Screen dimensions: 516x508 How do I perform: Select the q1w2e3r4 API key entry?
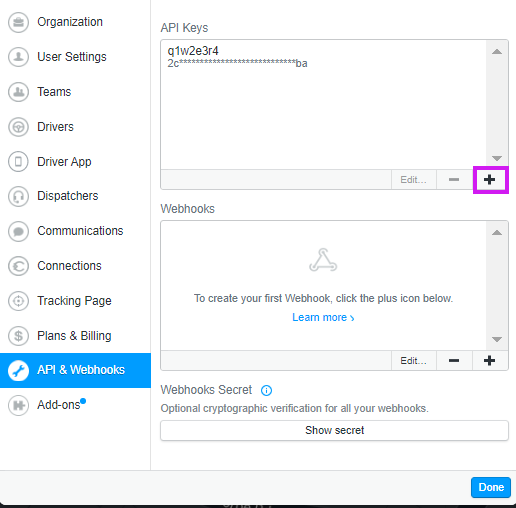tap(323, 57)
